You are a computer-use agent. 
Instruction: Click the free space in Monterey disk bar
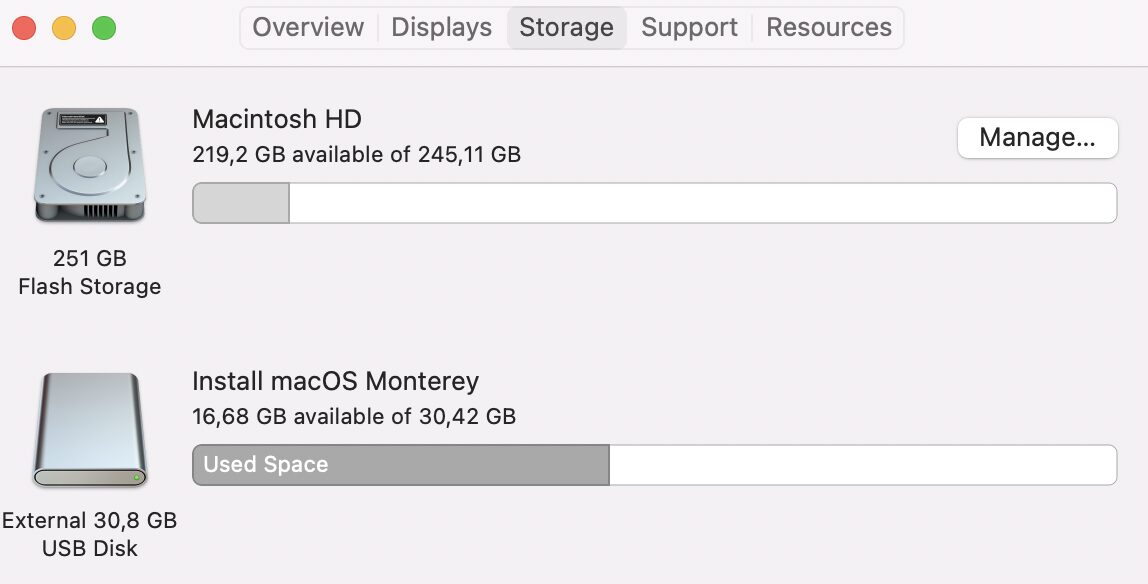[862, 465]
